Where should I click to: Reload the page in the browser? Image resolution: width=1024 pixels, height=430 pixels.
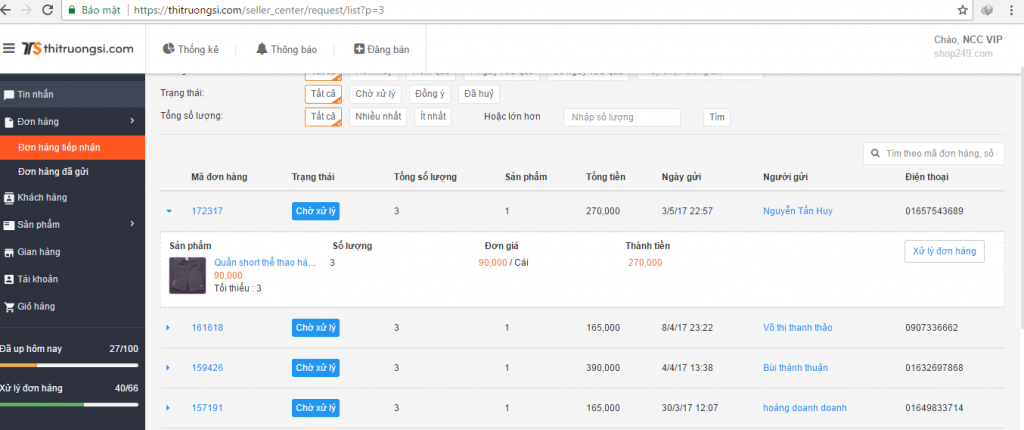(x=47, y=10)
